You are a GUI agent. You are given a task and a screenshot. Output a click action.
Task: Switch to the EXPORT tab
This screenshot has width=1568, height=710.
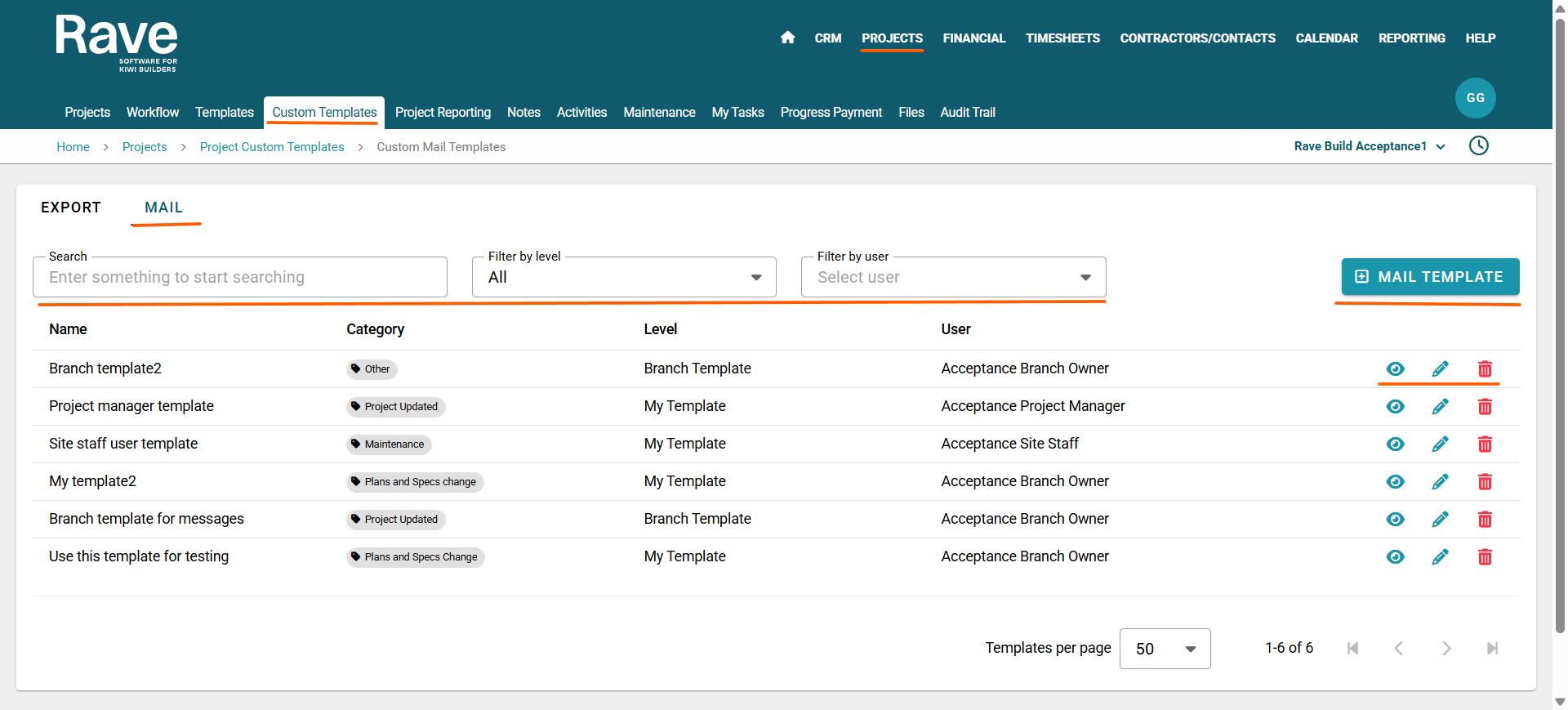(71, 208)
